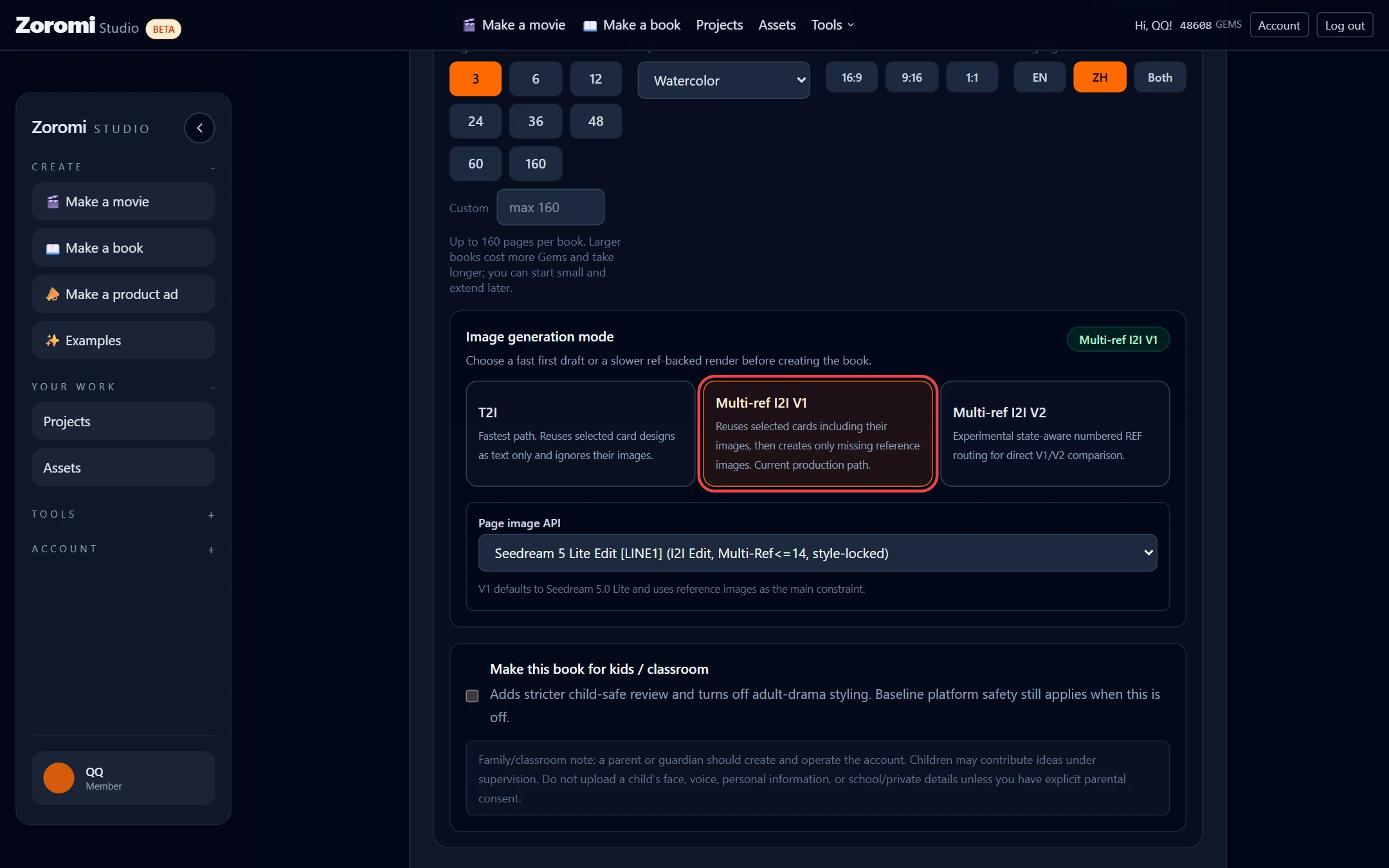
Task: Click the Family/classroom note text
Action: click(x=802, y=779)
